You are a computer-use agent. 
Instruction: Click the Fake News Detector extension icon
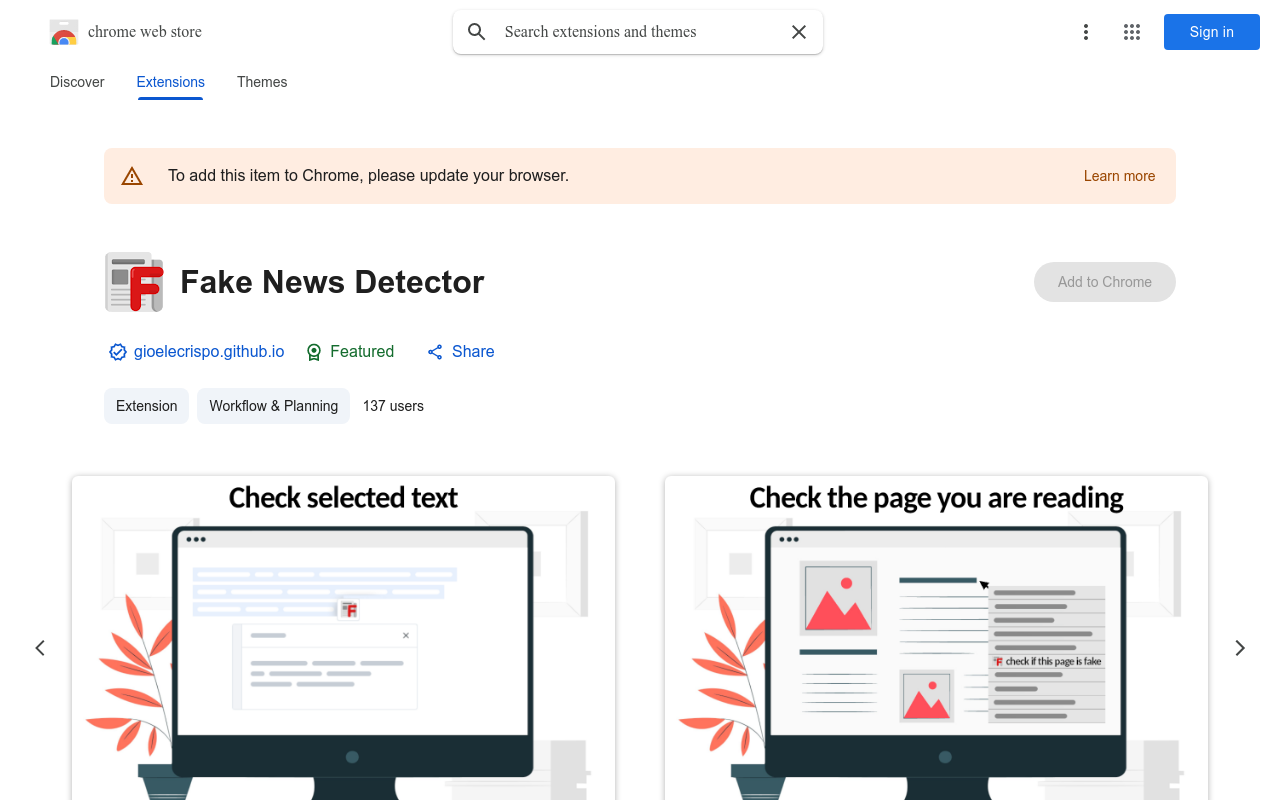[134, 282]
